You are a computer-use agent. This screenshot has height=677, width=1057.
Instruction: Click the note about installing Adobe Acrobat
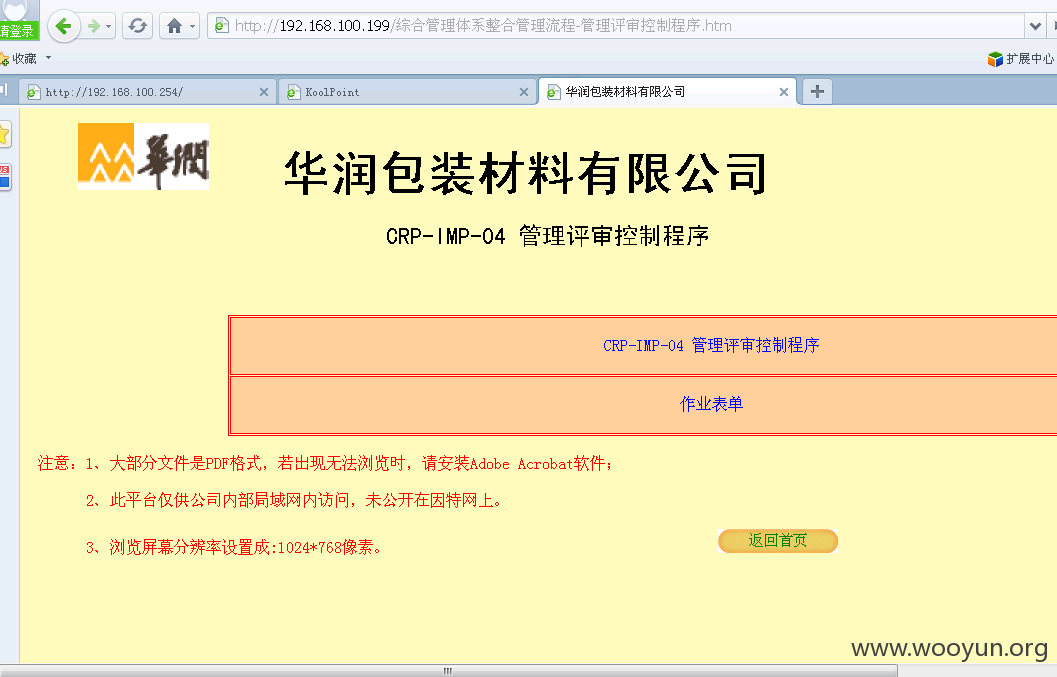coord(349,463)
